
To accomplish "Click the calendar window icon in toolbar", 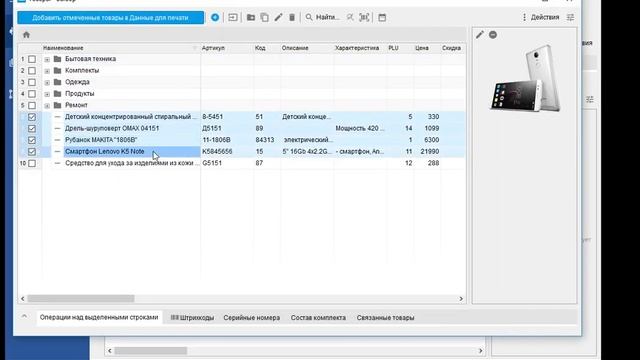I will (x=382, y=18).
